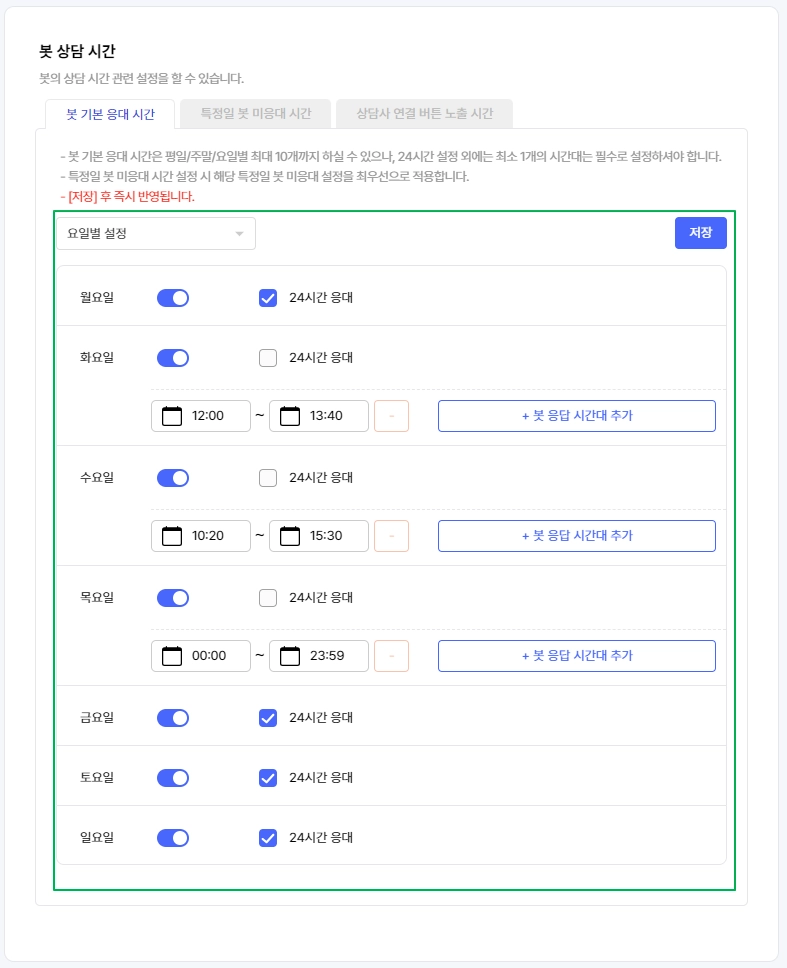This screenshot has width=787, height=968.
Task: Disable the 토요일 toggle switch
Action: coord(173,778)
